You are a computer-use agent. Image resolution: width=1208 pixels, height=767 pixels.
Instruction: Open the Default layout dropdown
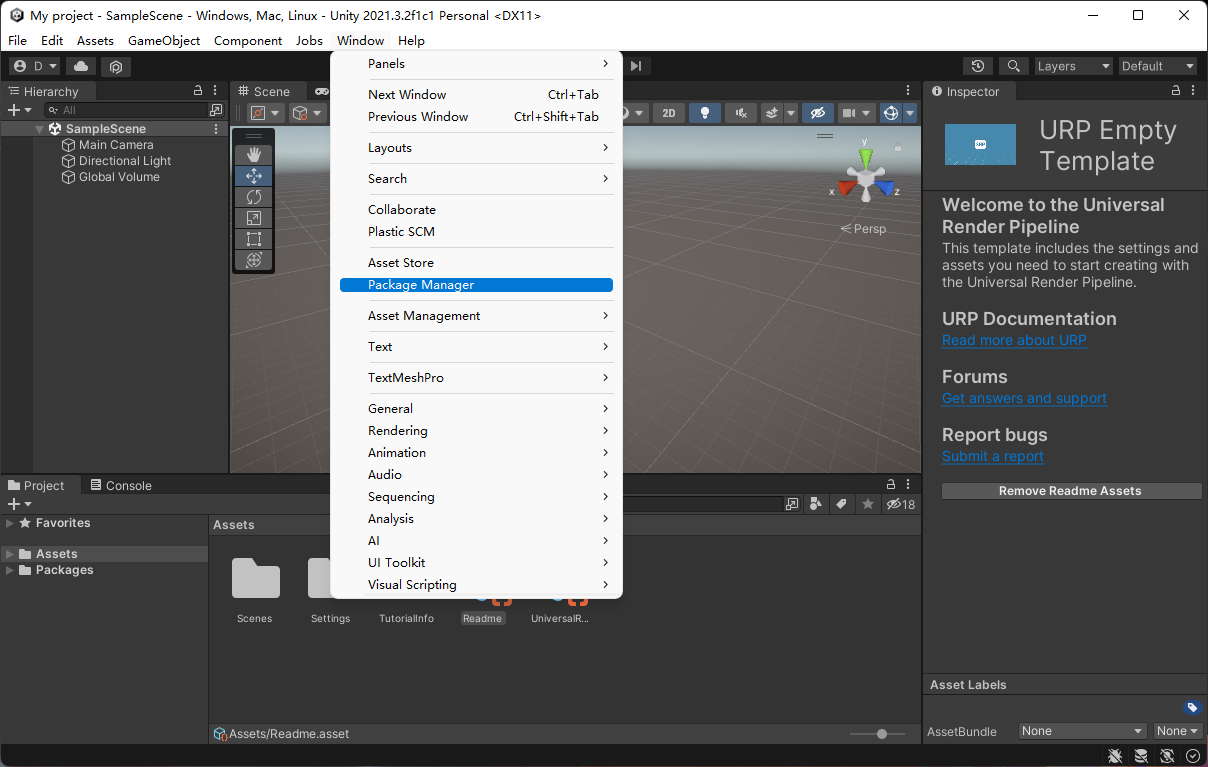pos(1157,66)
